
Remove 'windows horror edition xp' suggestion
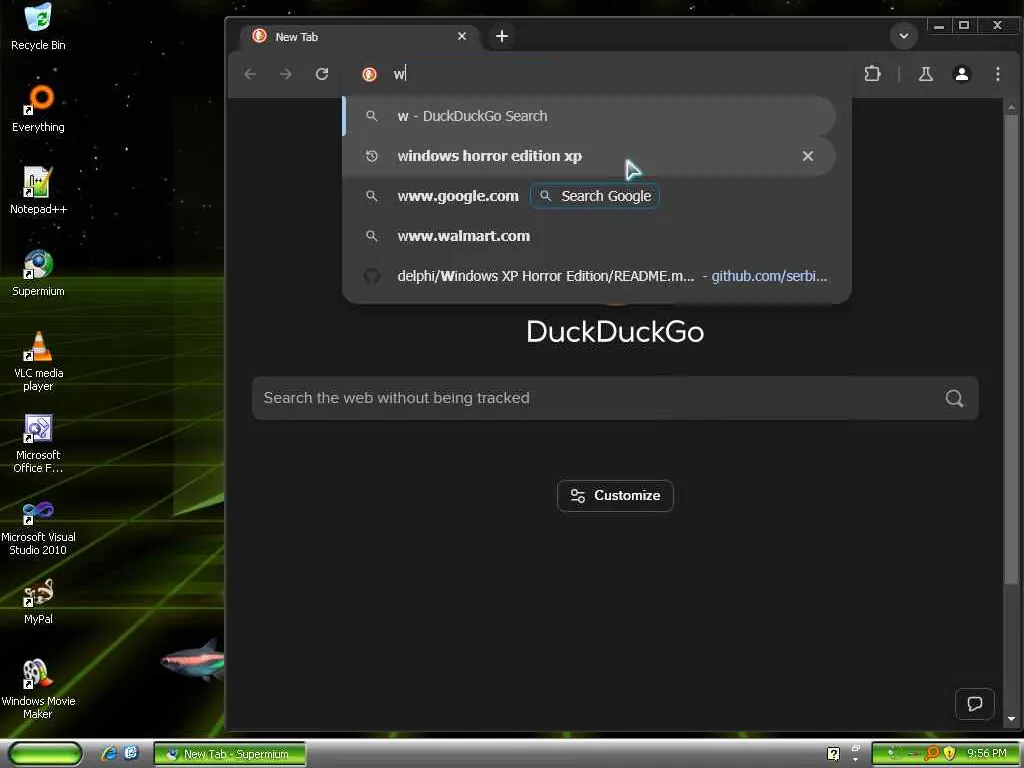808,156
